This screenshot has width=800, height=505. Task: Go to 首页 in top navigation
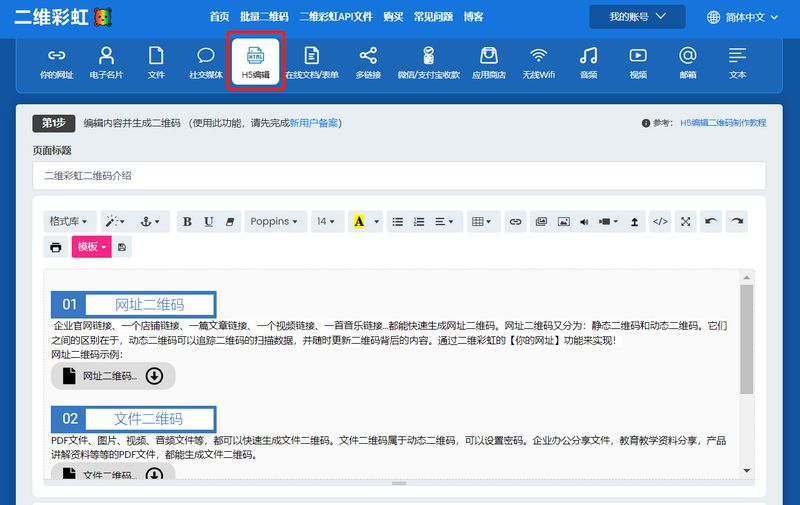coord(219,17)
